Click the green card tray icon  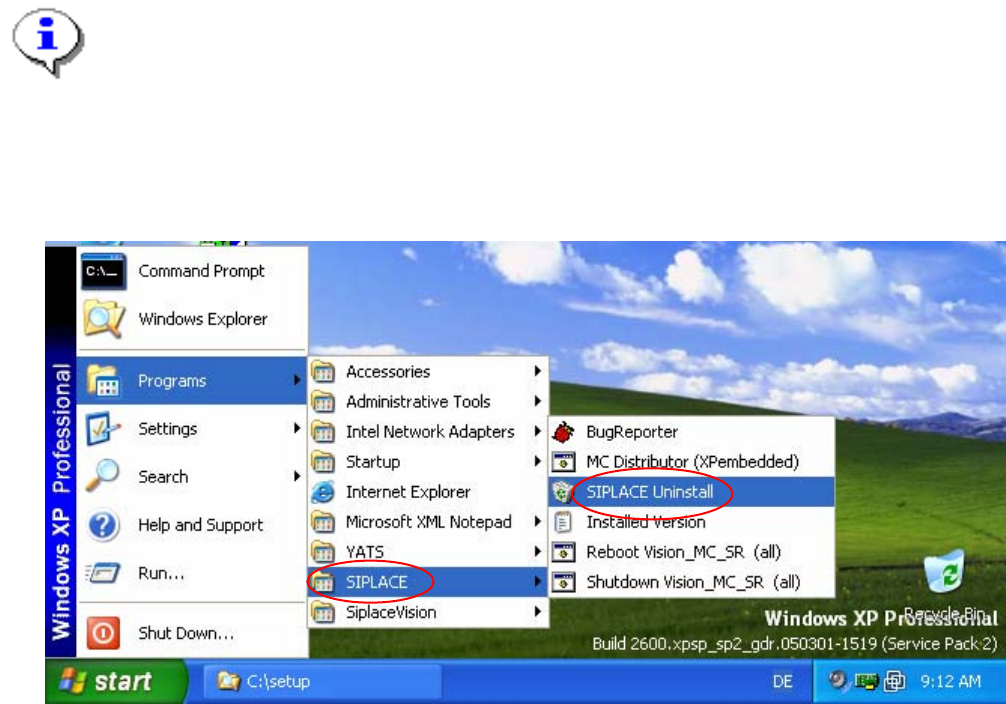[x=865, y=681]
